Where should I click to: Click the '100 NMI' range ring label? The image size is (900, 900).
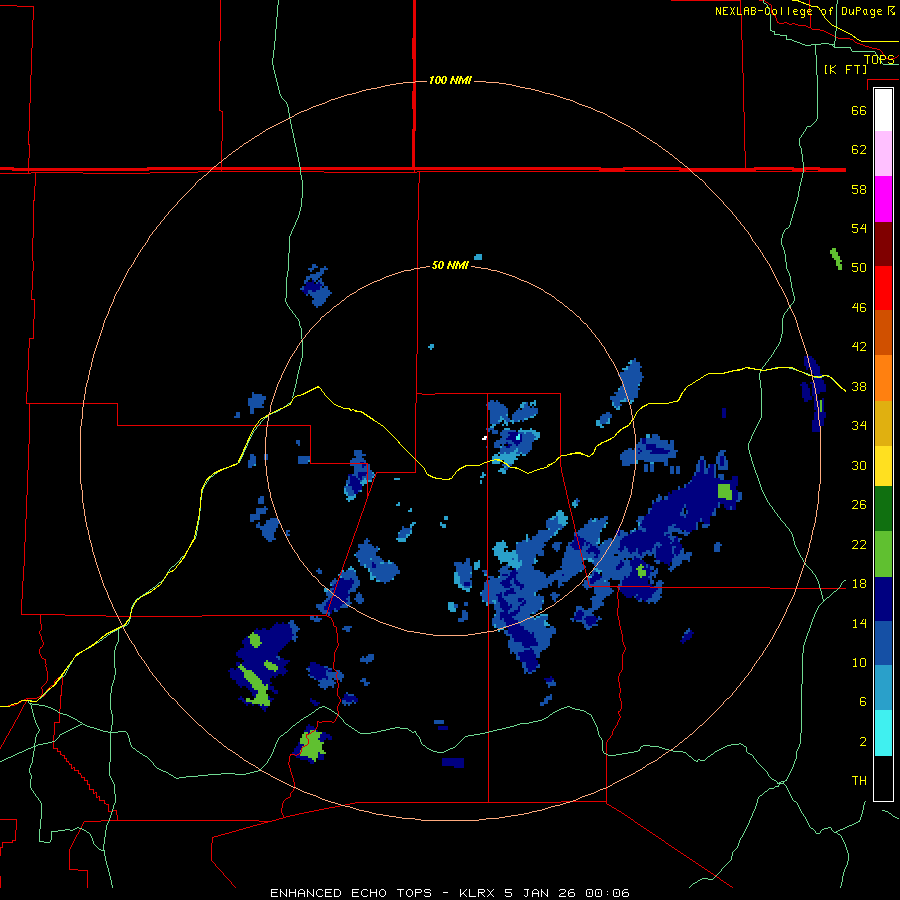[450, 80]
